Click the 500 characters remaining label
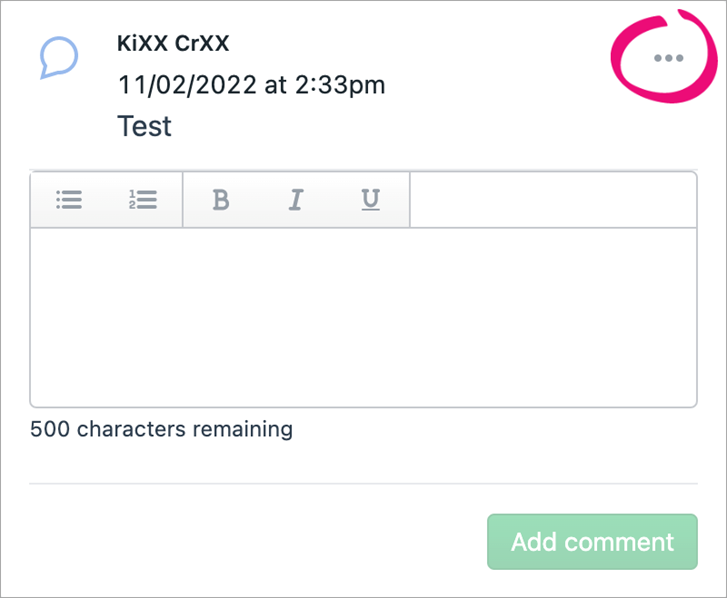727x598 pixels. [x=161, y=430]
